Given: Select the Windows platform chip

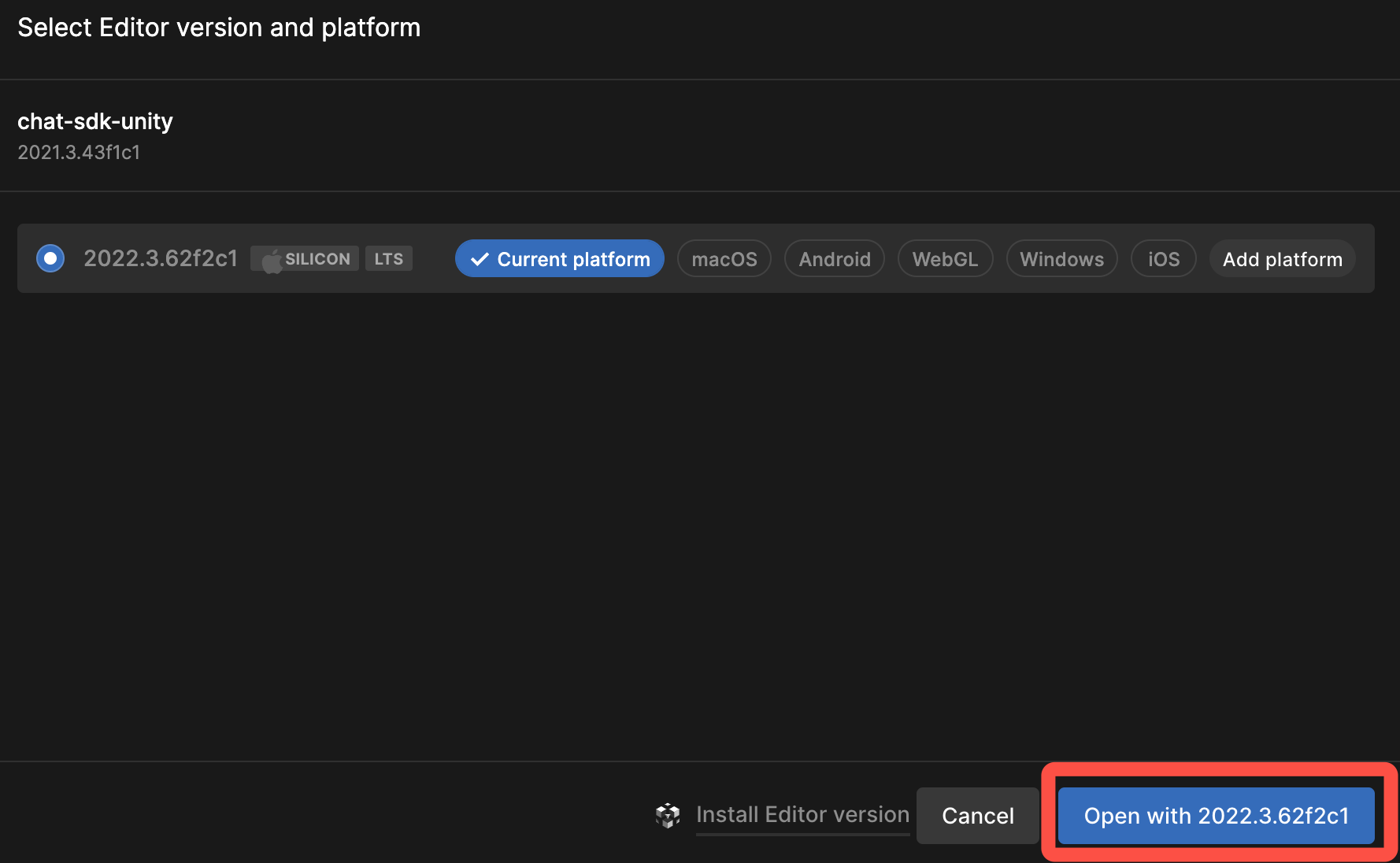Looking at the screenshot, I should pyautogui.click(x=1062, y=258).
